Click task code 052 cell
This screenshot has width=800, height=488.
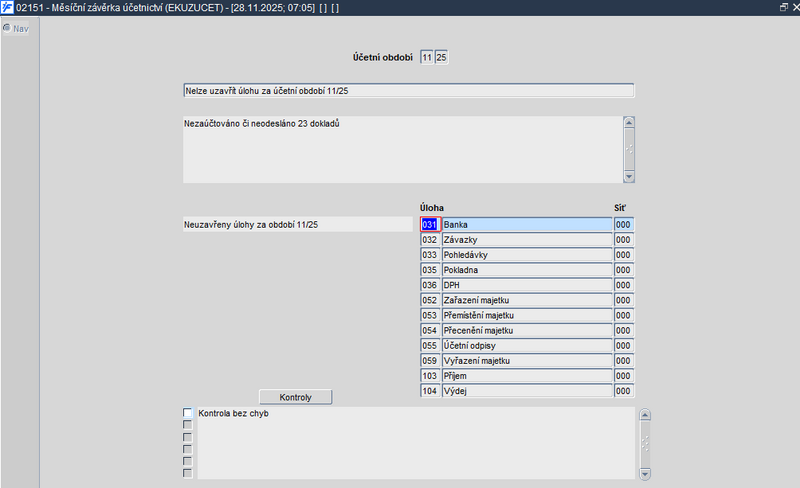point(430,300)
